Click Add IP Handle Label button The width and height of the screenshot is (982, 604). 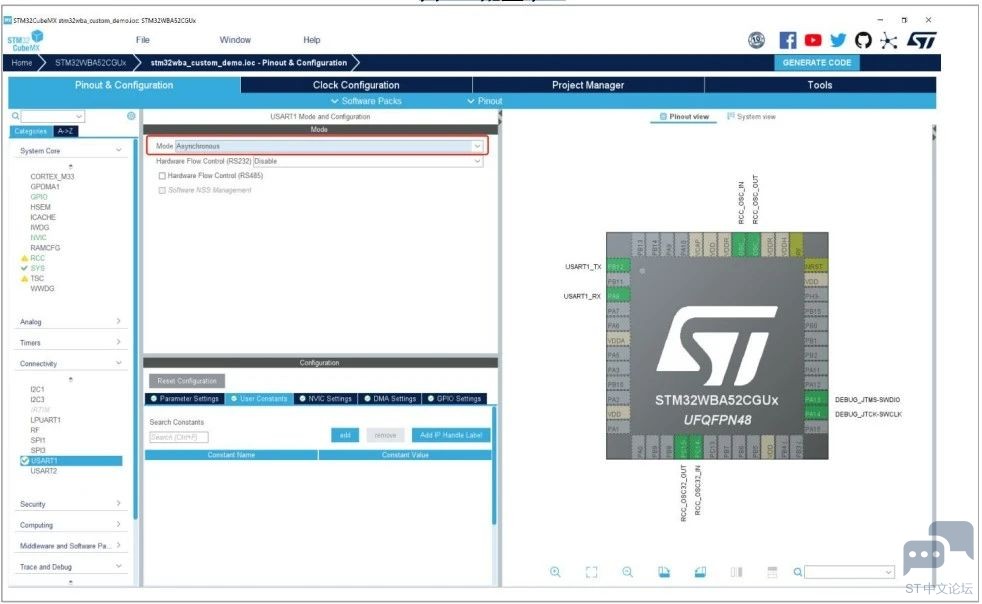click(451, 435)
